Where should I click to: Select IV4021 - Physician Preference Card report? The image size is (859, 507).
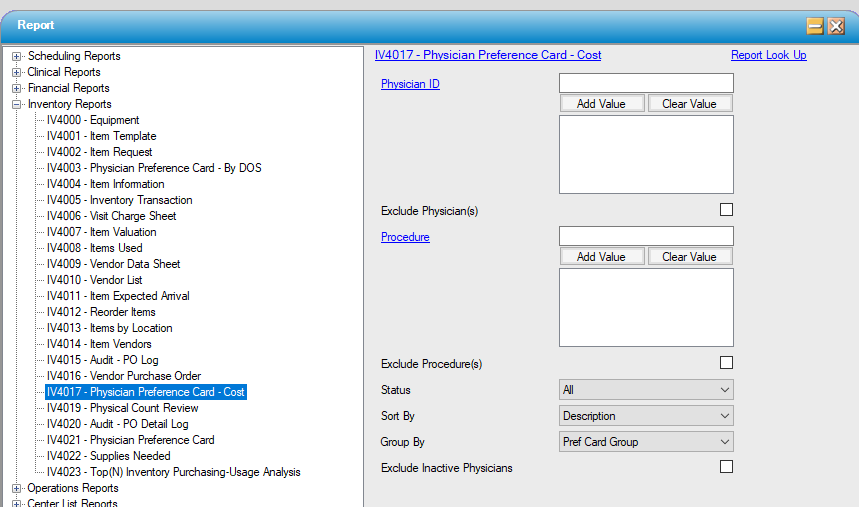(130, 440)
